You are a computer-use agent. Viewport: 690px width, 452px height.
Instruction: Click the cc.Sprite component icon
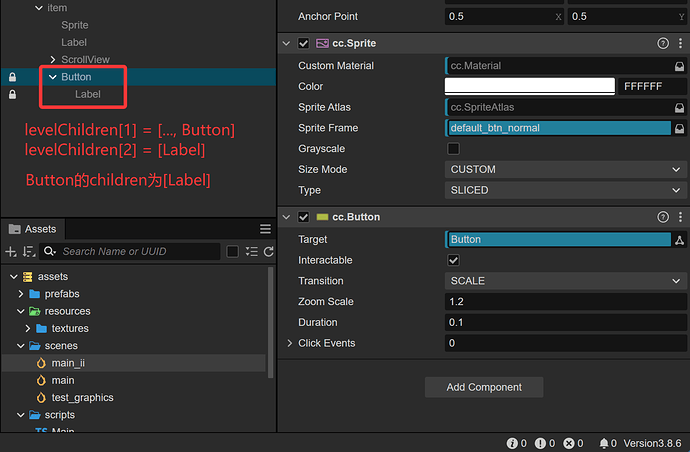322,43
